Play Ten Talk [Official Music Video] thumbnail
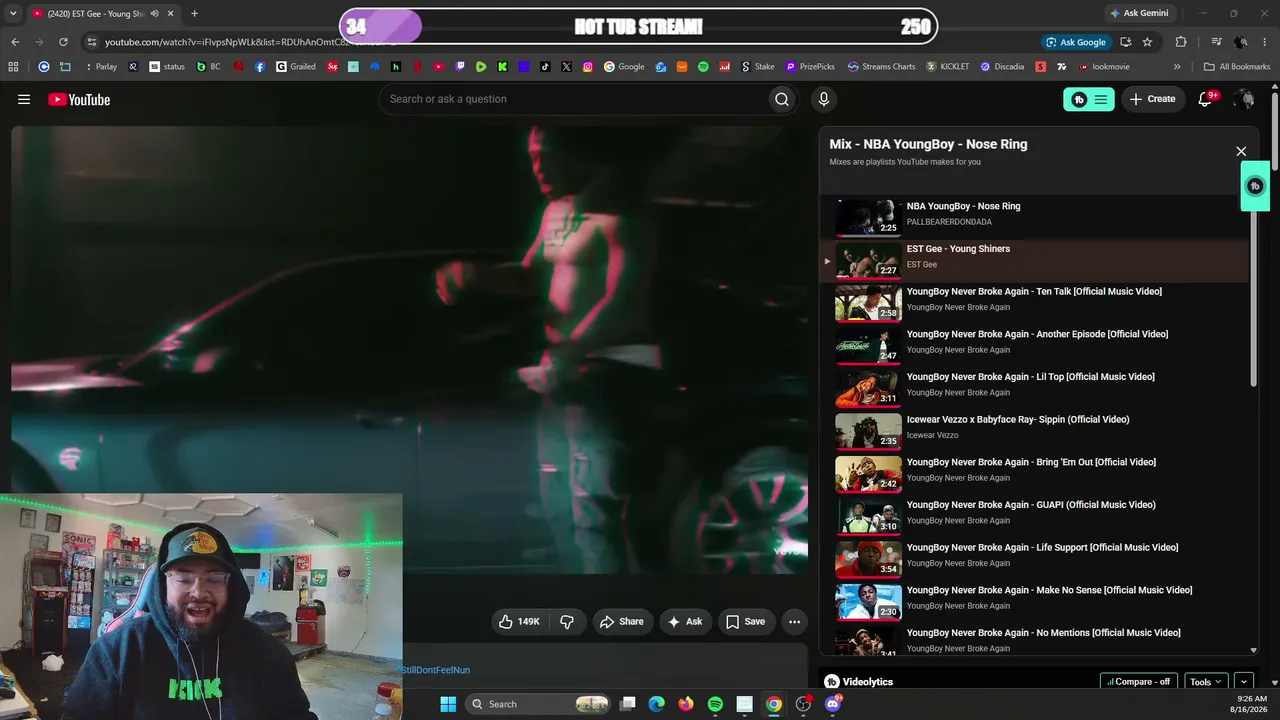The width and height of the screenshot is (1280, 720). coord(868,303)
